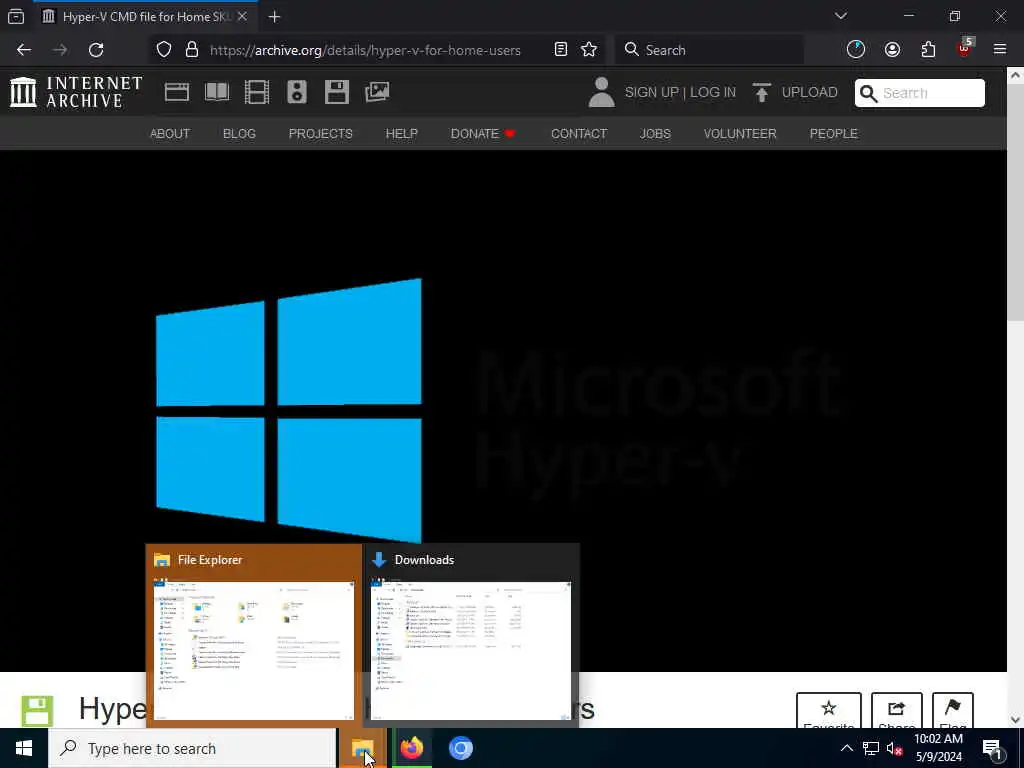Open the CONTACT menu item
The width and height of the screenshot is (1024, 768).
579,133
